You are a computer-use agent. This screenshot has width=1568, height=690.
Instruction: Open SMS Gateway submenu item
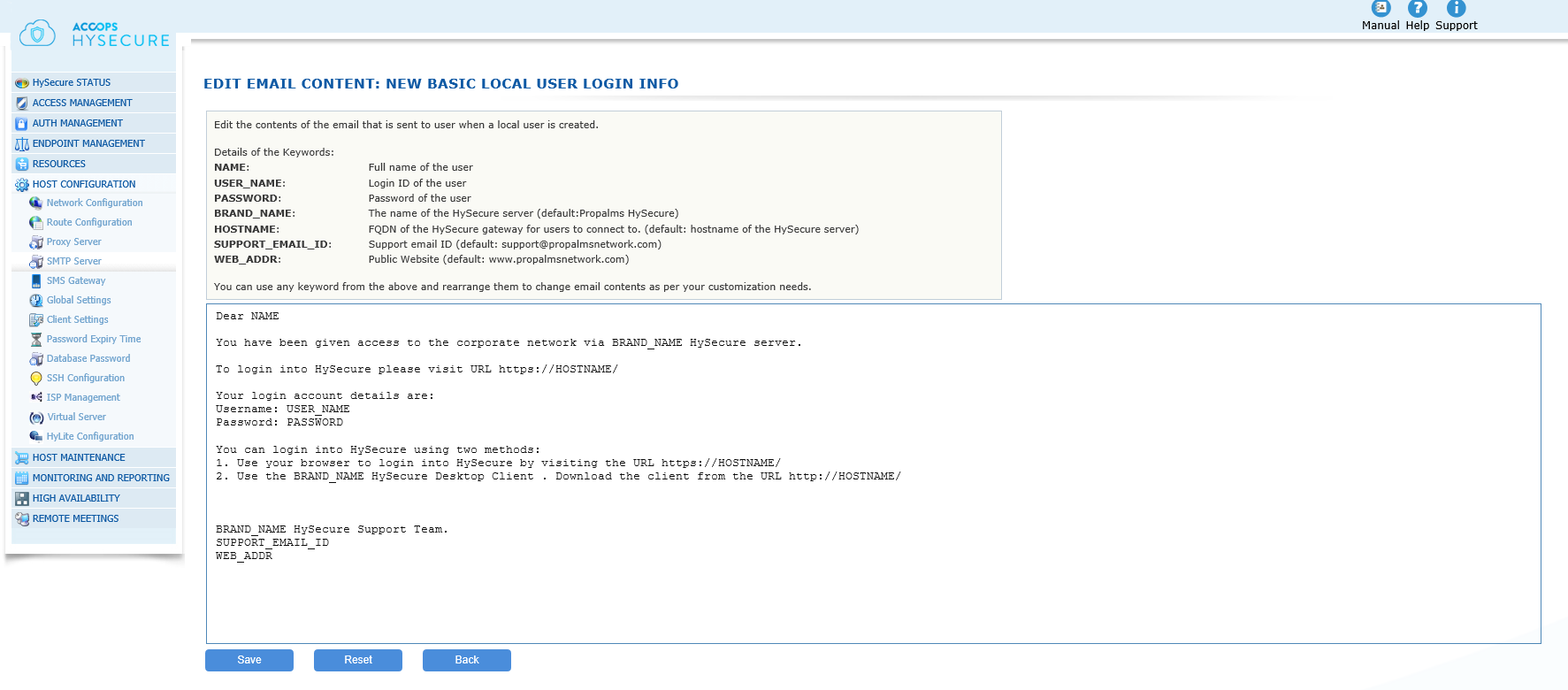click(76, 280)
